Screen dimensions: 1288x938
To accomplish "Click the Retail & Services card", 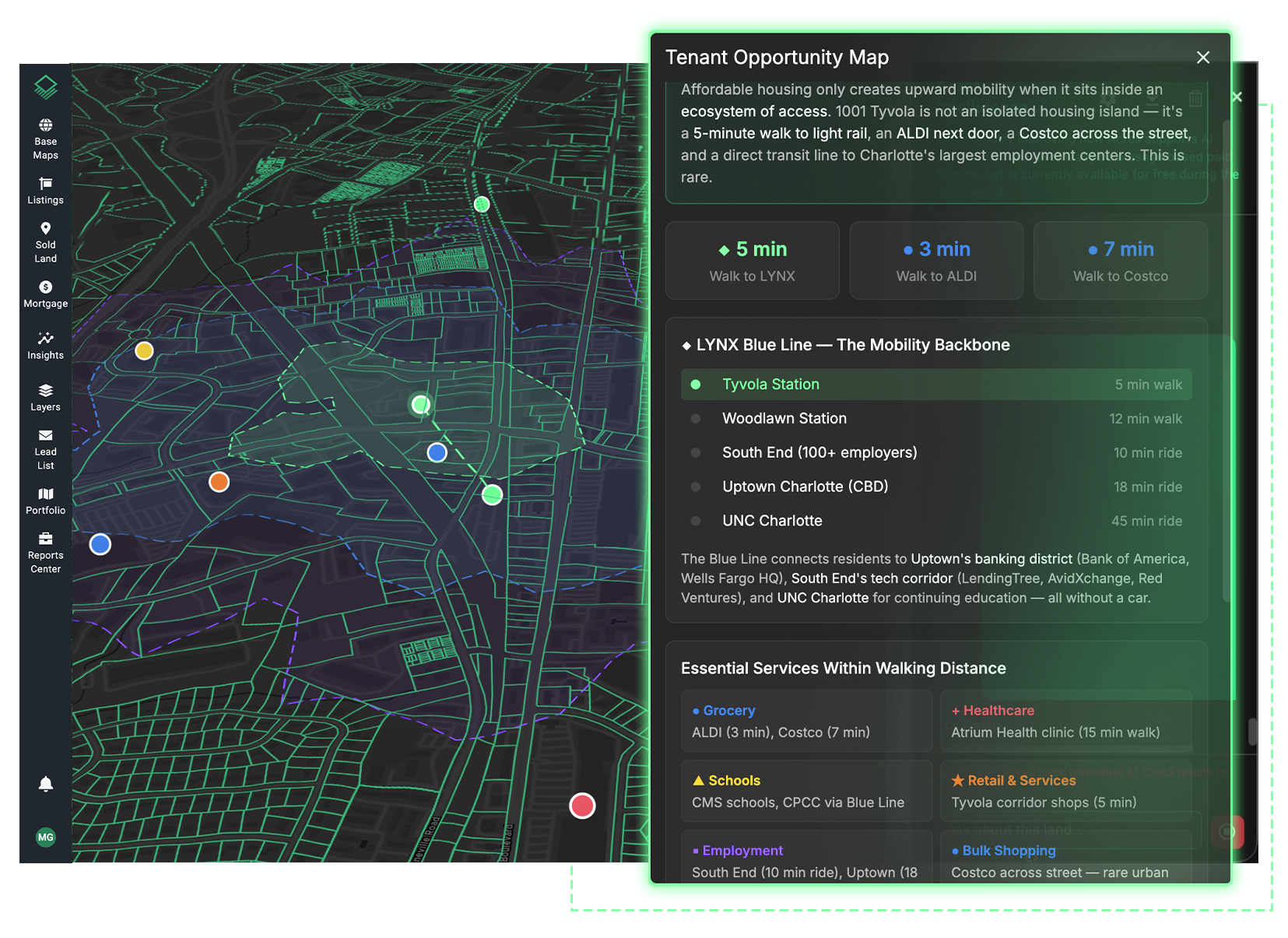I will [x=1066, y=791].
